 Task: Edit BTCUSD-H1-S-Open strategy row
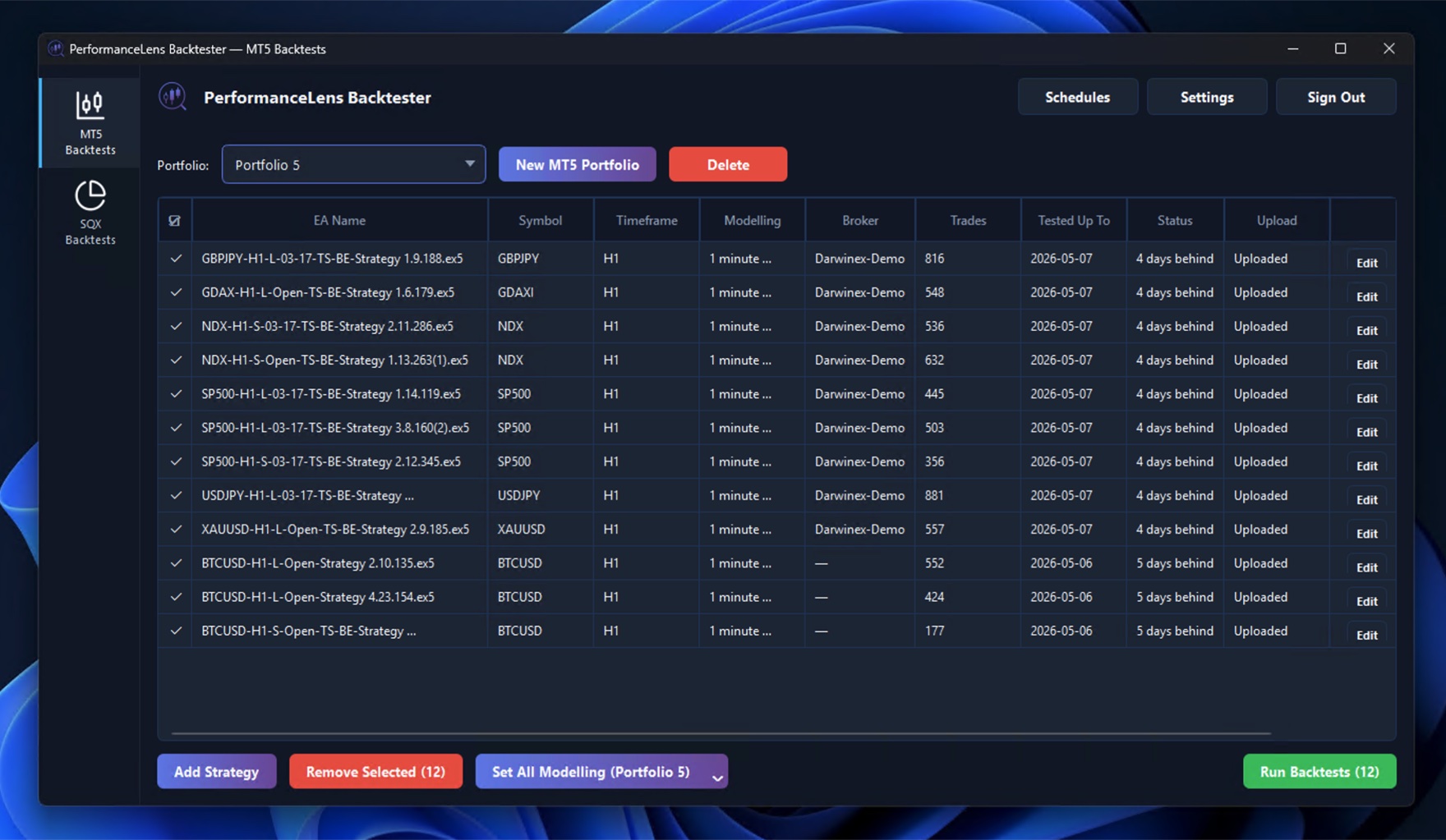pos(1366,634)
